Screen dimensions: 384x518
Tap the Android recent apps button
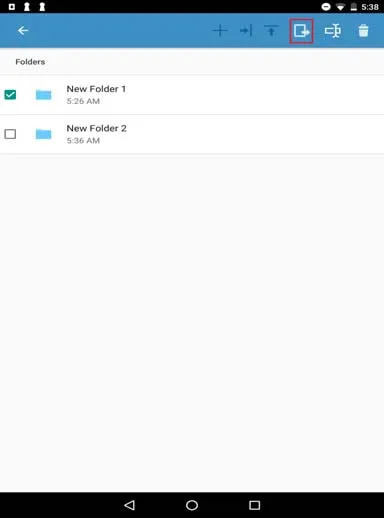(x=254, y=505)
